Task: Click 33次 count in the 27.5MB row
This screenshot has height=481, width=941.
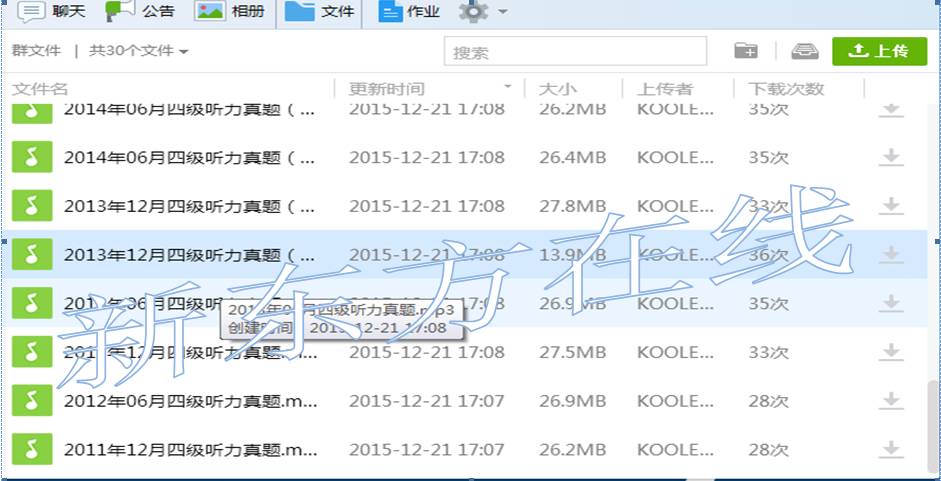Action: click(x=768, y=352)
